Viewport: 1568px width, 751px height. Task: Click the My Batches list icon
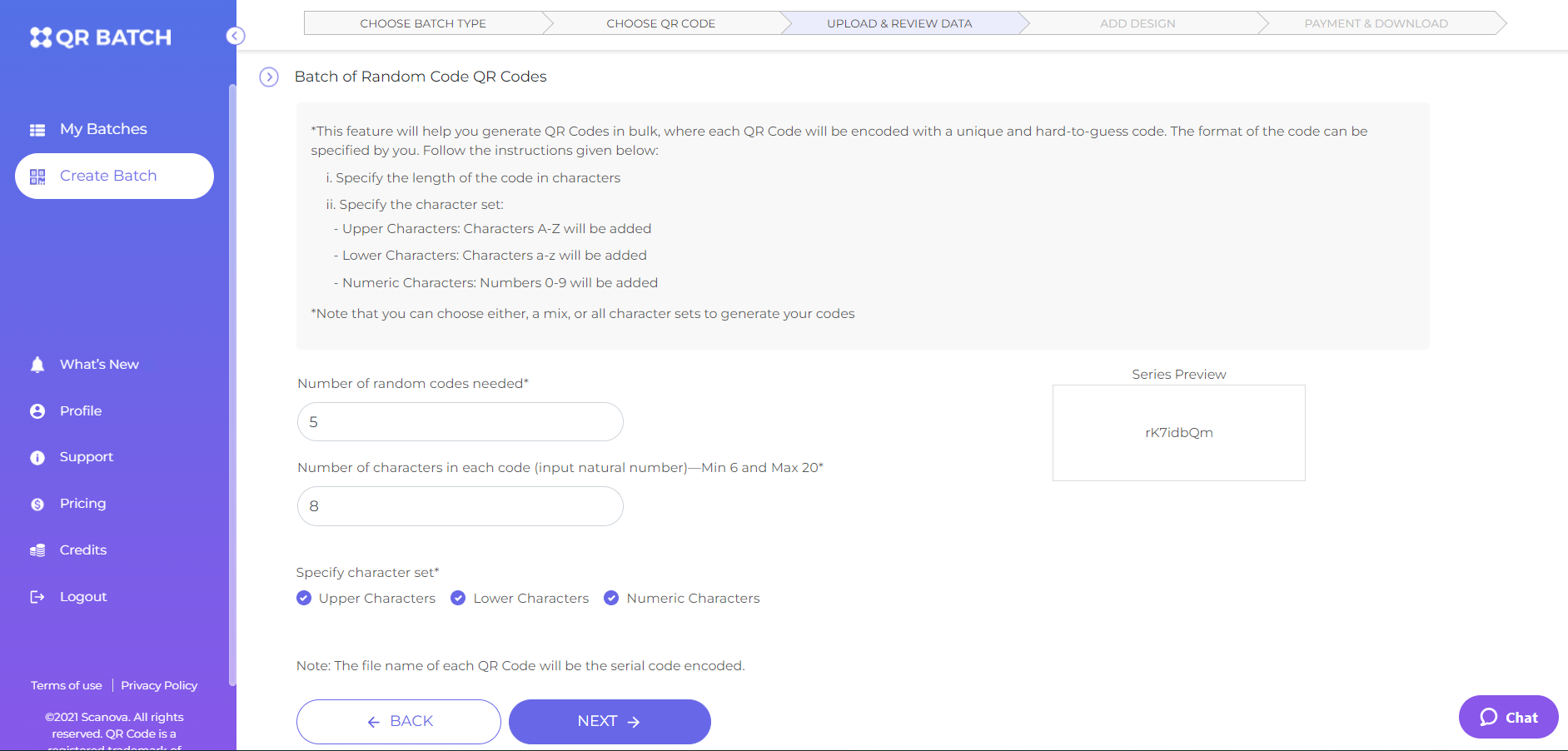[x=37, y=130]
